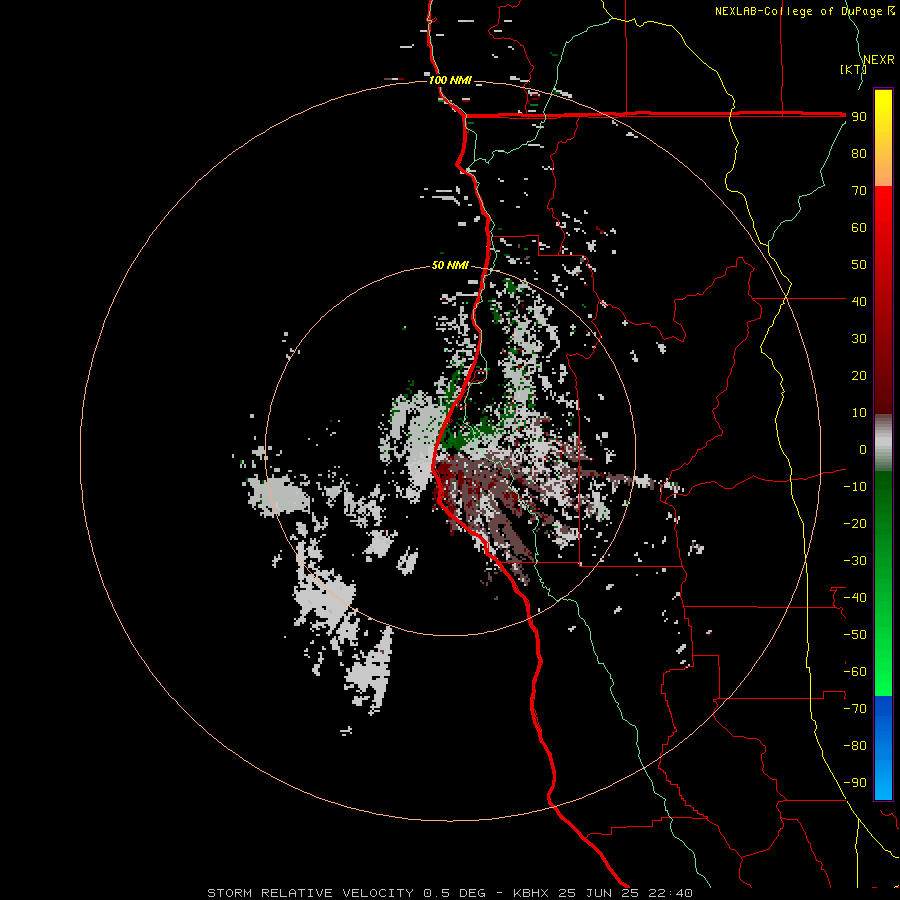
Task: Click the "50 NMI" range ring label
Action: (450, 265)
